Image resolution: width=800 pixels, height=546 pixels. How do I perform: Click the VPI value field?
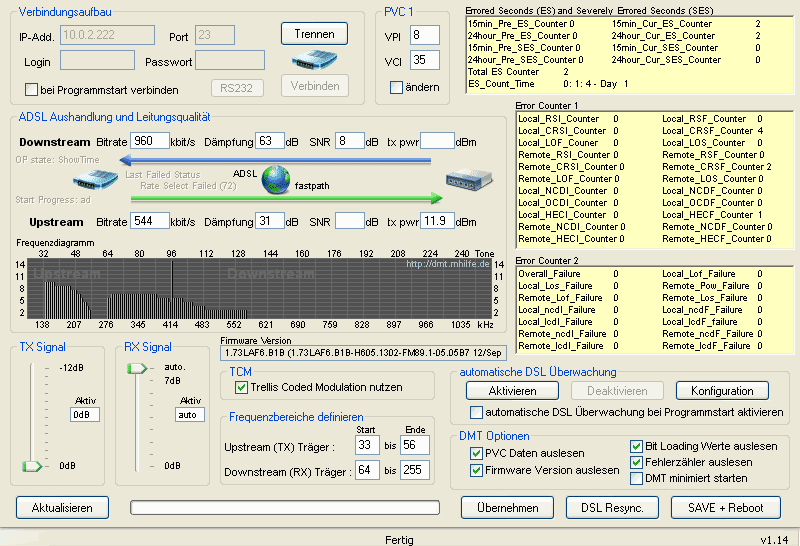tap(424, 35)
